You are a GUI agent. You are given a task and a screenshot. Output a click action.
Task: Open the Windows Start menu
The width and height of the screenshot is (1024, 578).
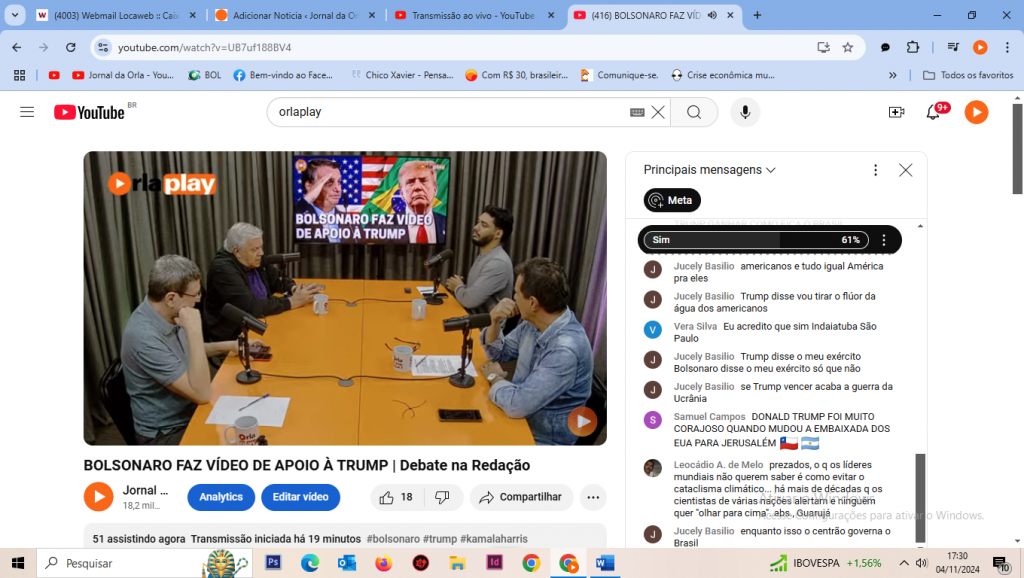(x=18, y=563)
